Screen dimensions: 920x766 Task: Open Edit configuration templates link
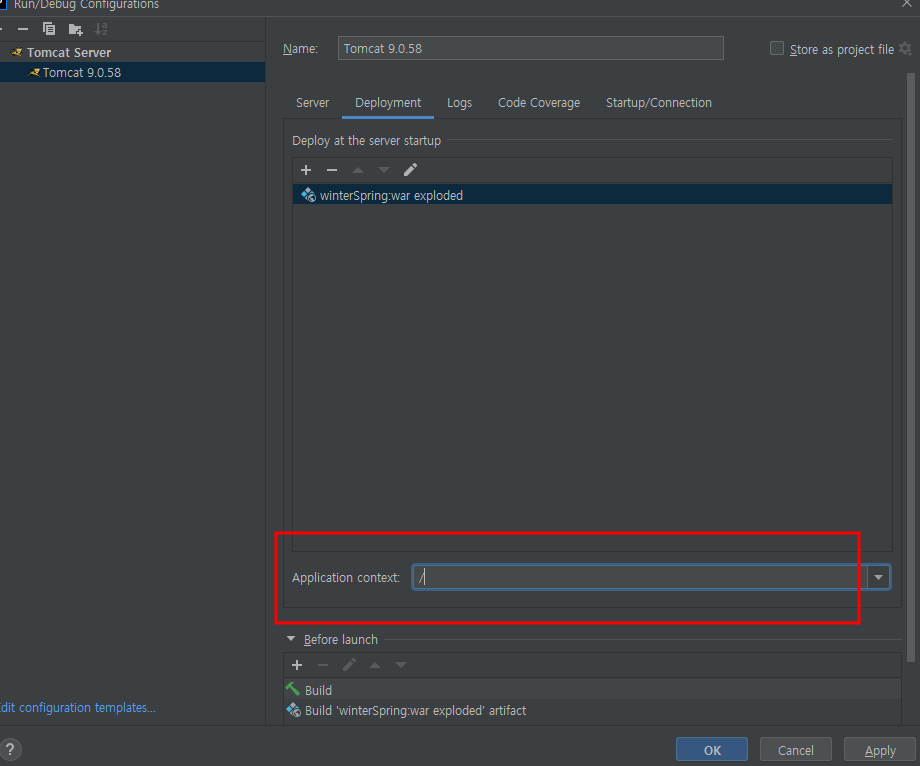click(x=78, y=707)
